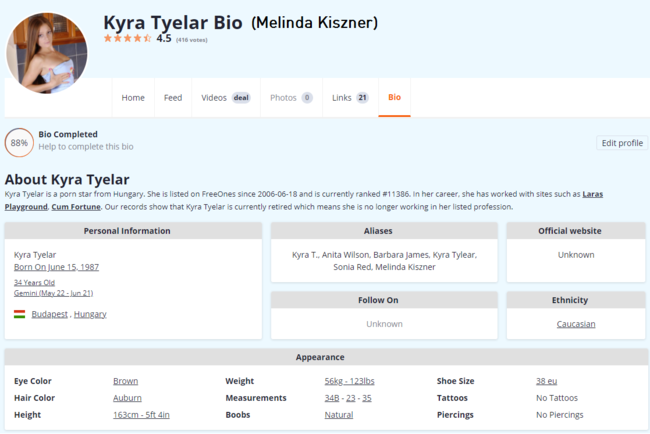650x434 pixels.
Task: Click the '21' count badge on Links
Action: pyautogui.click(x=362, y=98)
